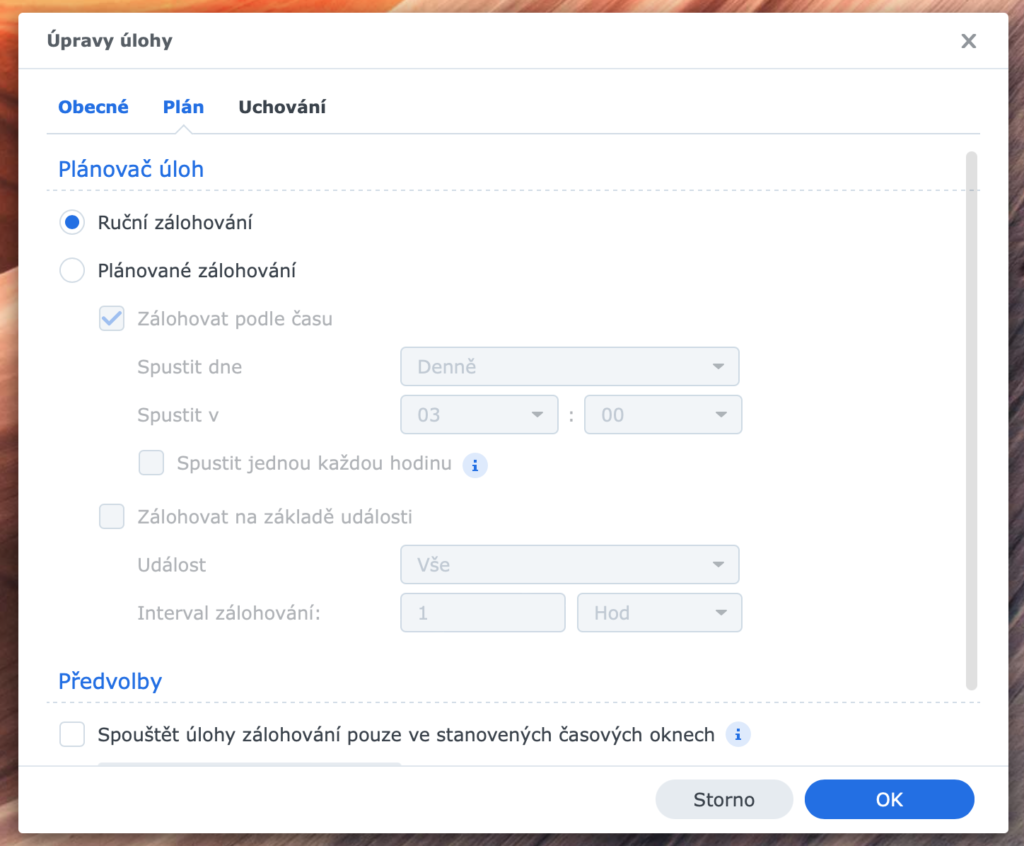Viewport: 1024px width, 846px height.
Task: Open the hour dropdown showing 03
Action: 479,414
